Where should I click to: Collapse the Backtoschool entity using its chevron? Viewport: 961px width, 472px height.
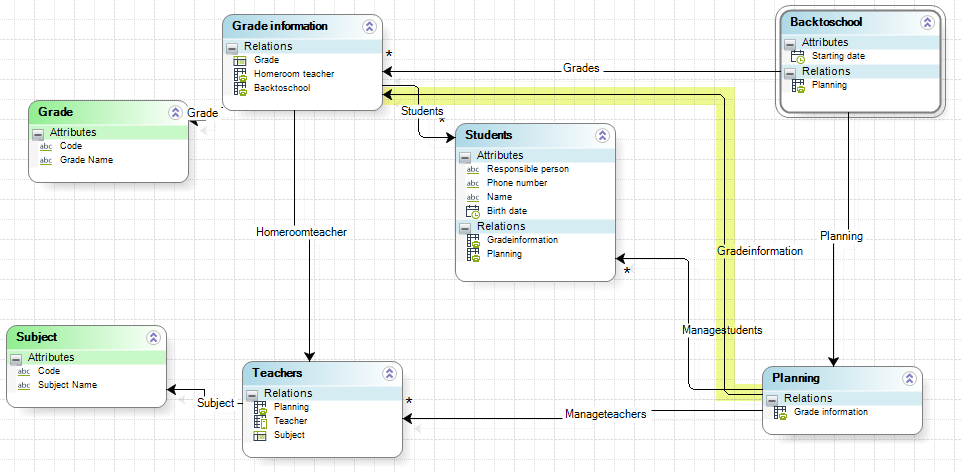[927, 23]
